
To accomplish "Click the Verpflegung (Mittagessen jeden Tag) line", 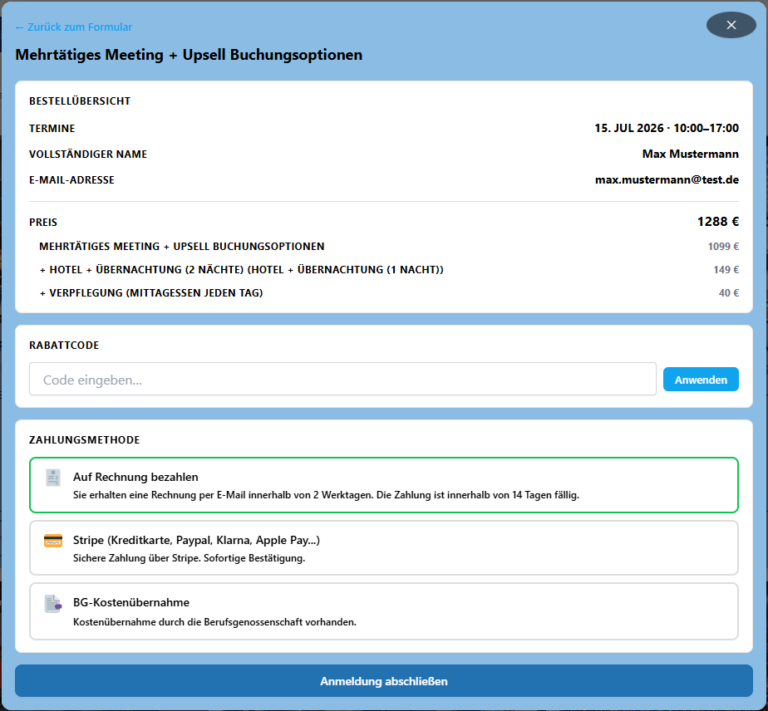I will coord(151,293).
